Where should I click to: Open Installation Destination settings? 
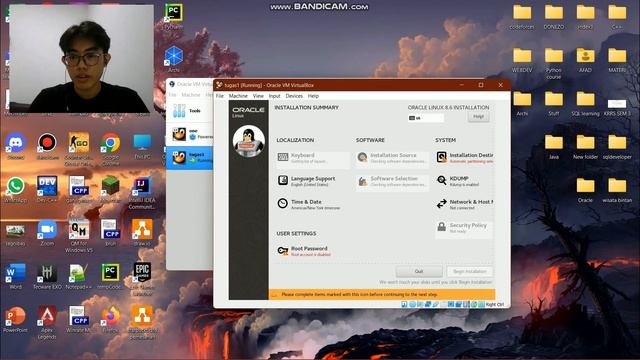(x=464, y=158)
